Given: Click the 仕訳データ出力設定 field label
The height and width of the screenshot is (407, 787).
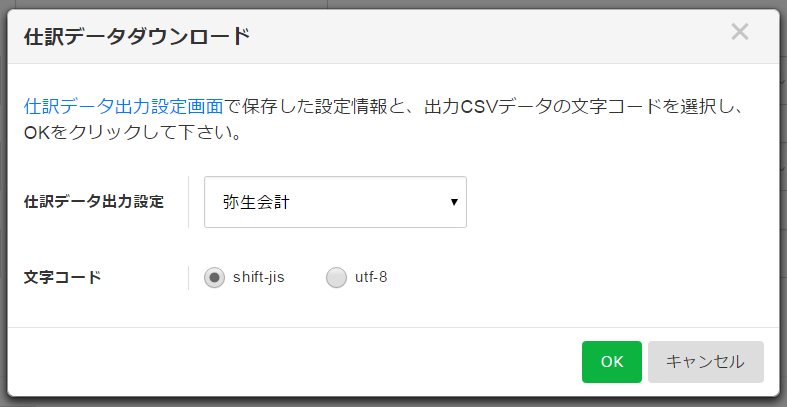Looking at the screenshot, I should 93,201.
